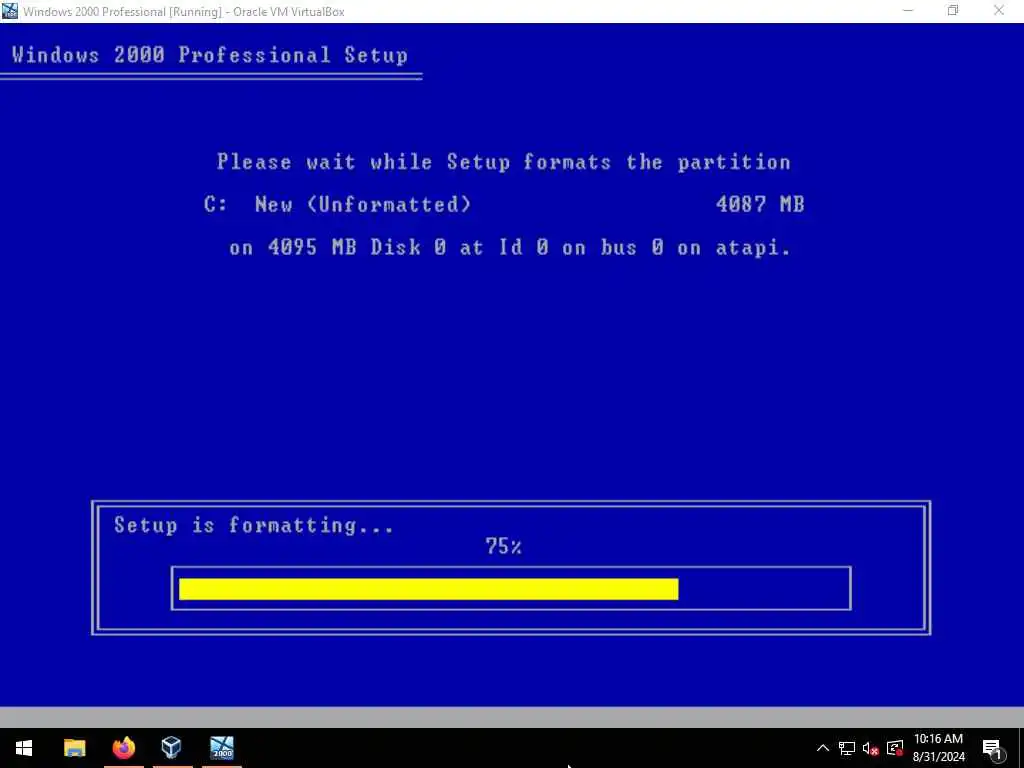Click the VirtualBox window title bar icon

[10, 11]
